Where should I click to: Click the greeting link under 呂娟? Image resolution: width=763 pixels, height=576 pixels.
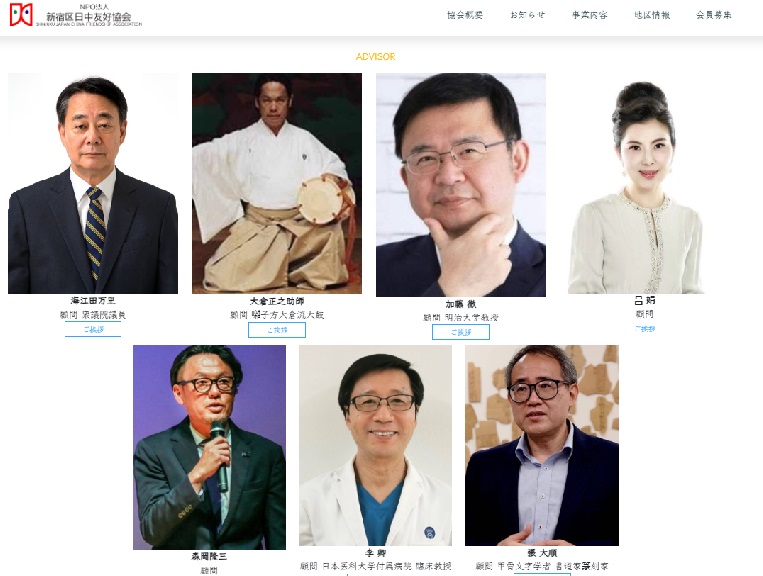point(644,329)
